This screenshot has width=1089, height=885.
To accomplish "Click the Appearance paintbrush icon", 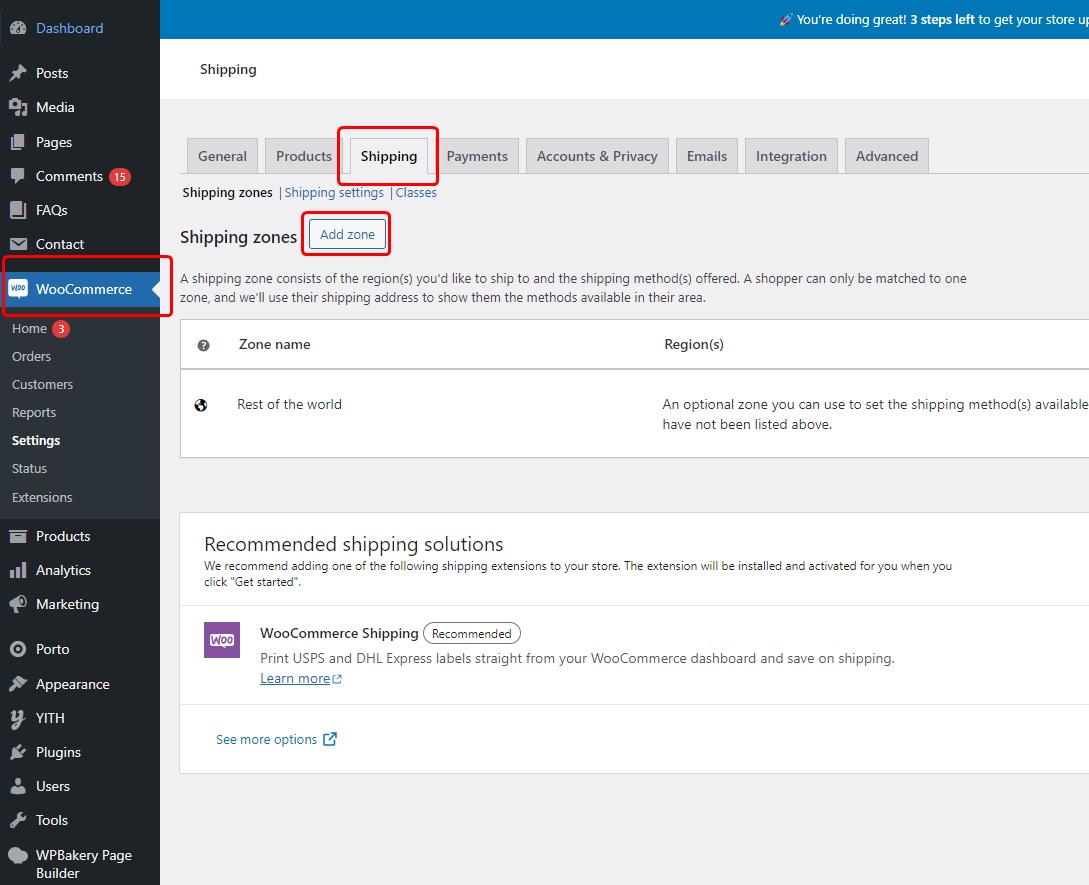I will 18,684.
